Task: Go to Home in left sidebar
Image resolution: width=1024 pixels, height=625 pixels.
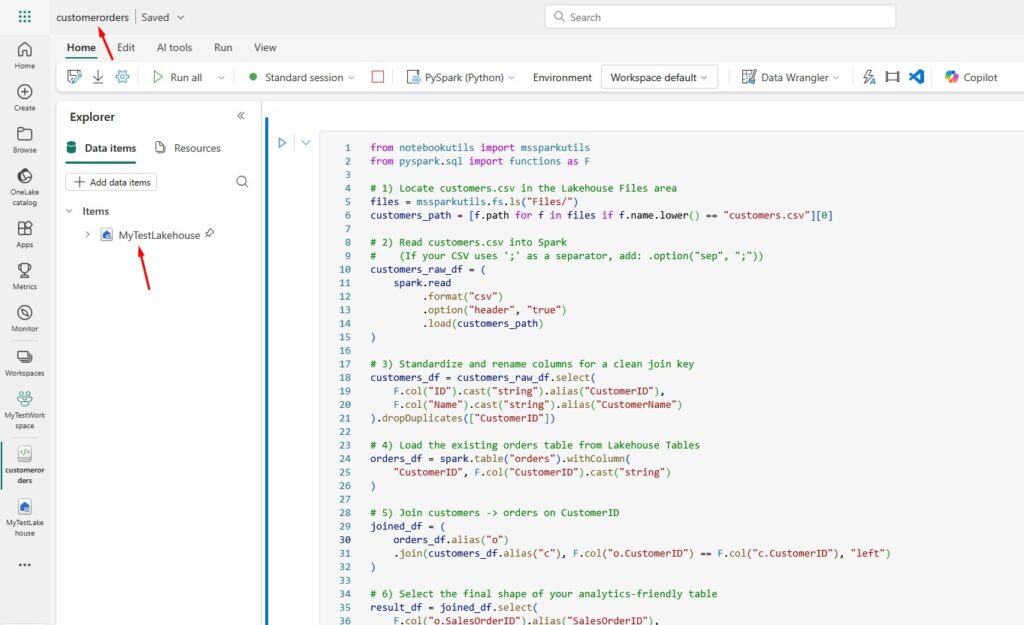Action: click(24, 55)
